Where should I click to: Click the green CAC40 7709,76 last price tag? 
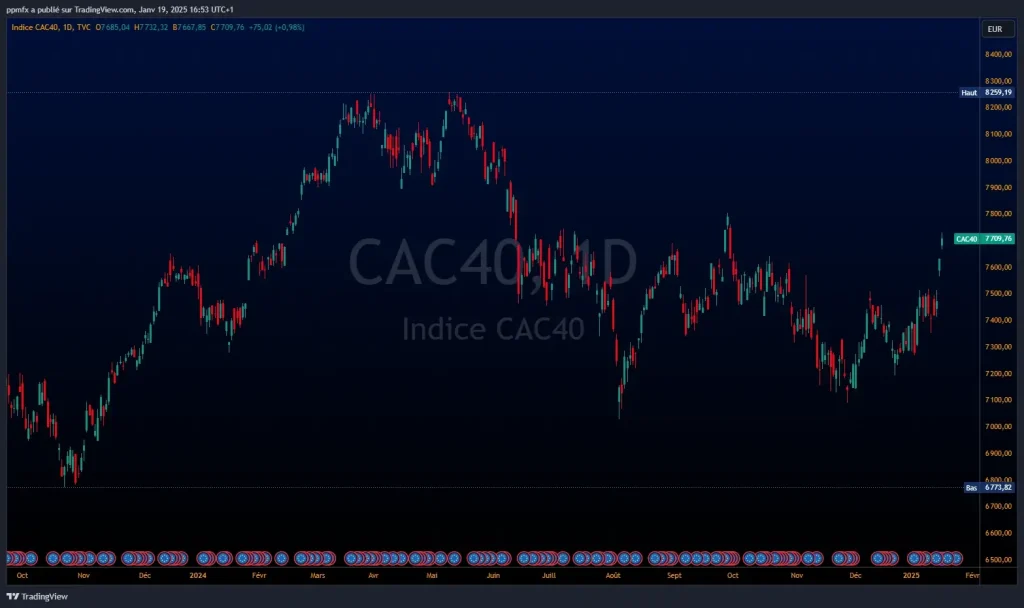pyautogui.click(x=984, y=239)
